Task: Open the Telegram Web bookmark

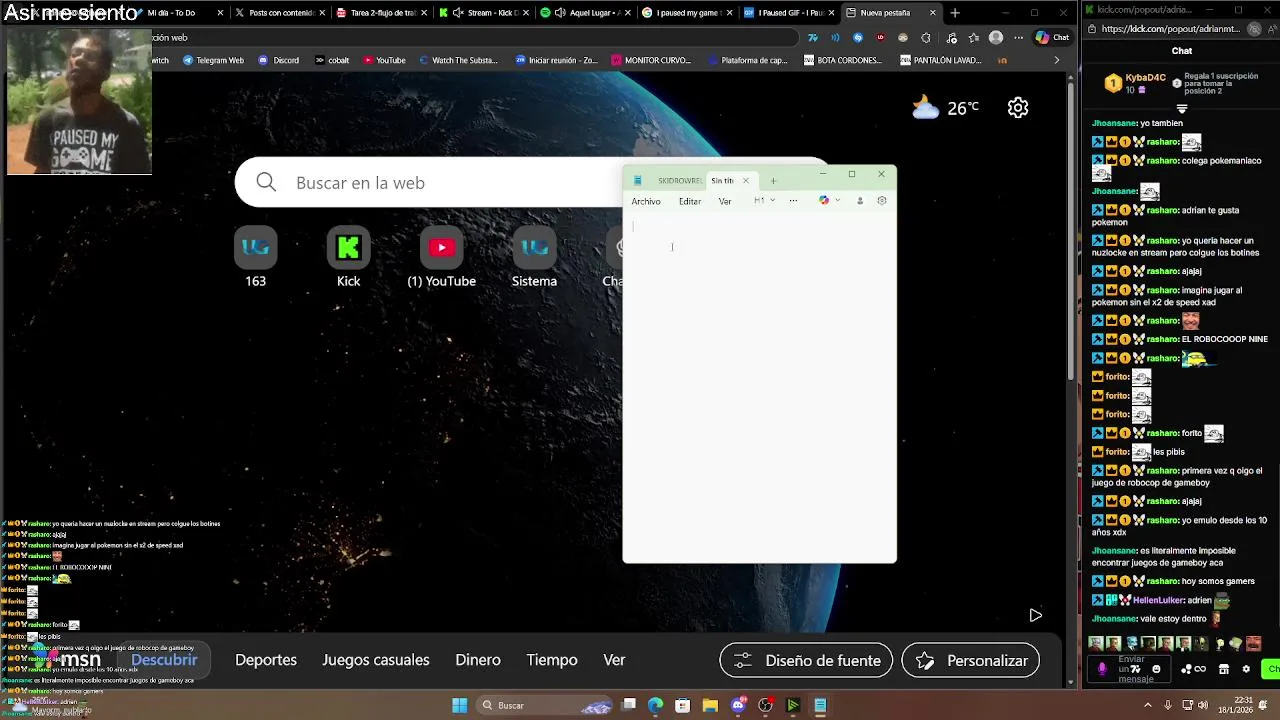Action: (x=213, y=60)
